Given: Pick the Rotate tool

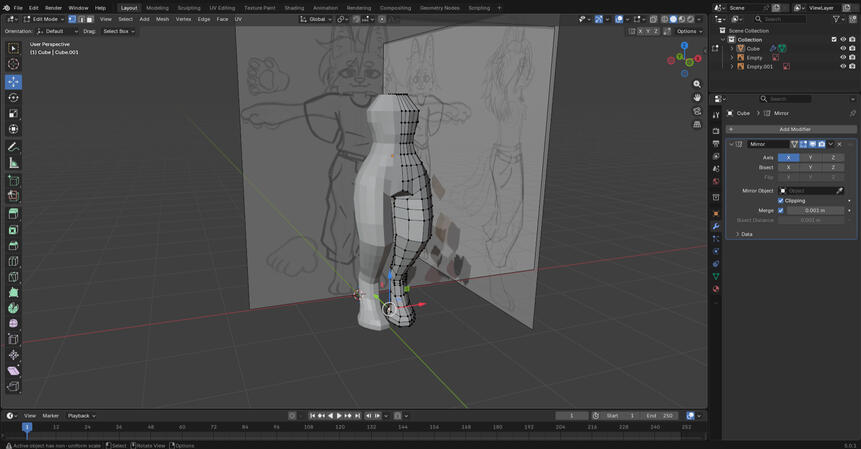Looking at the screenshot, I should (x=13, y=97).
